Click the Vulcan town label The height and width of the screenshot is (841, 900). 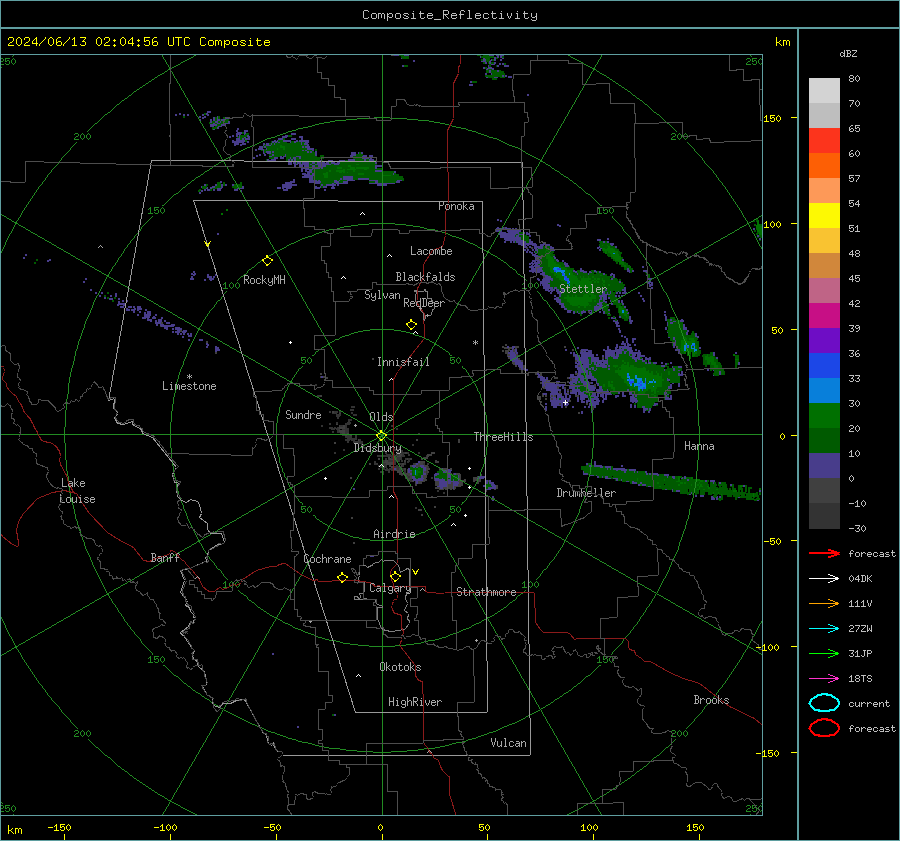[508, 743]
